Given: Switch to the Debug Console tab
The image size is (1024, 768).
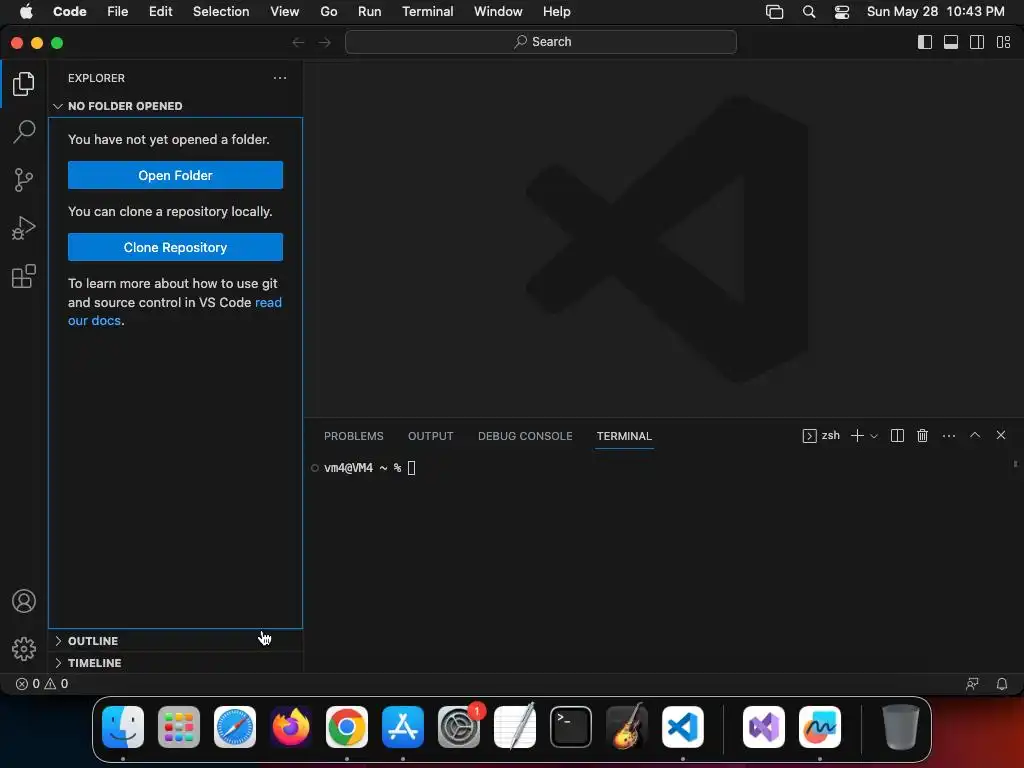Looking at the screenshot, I should pyautogui.click(x=525, y=436).
